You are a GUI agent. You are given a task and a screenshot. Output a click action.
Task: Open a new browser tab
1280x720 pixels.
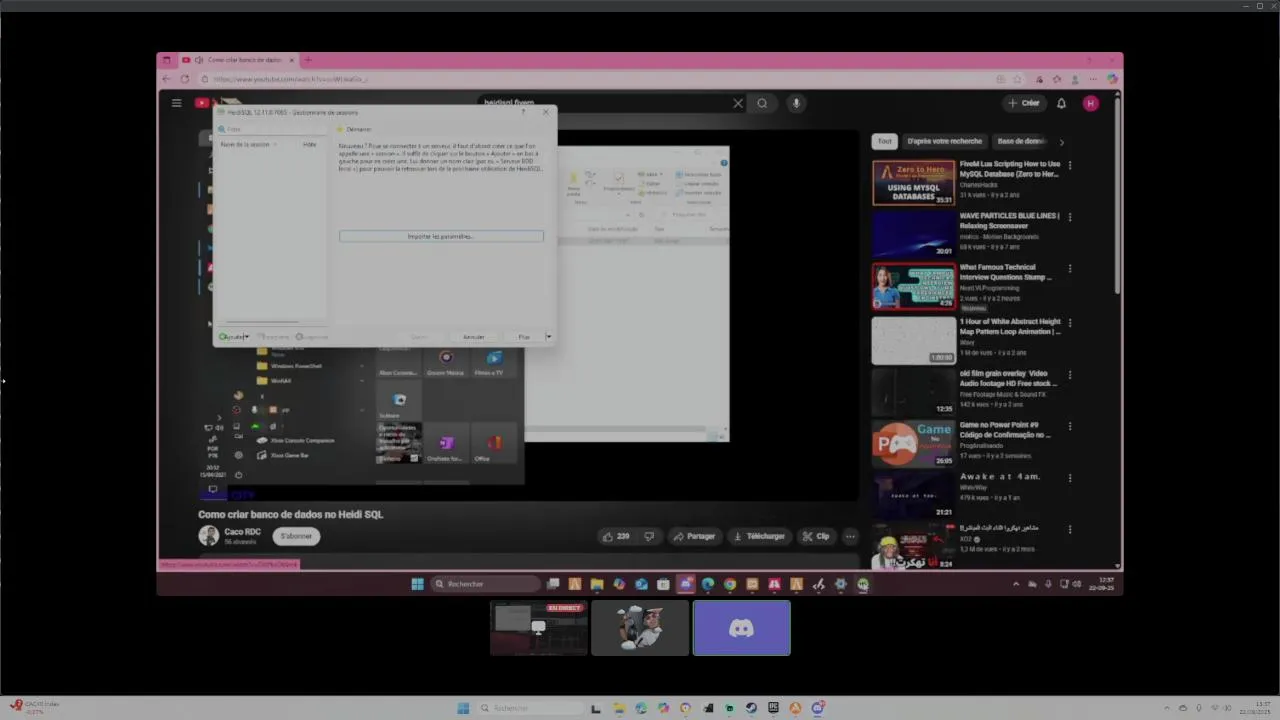[x=308, y=60]
